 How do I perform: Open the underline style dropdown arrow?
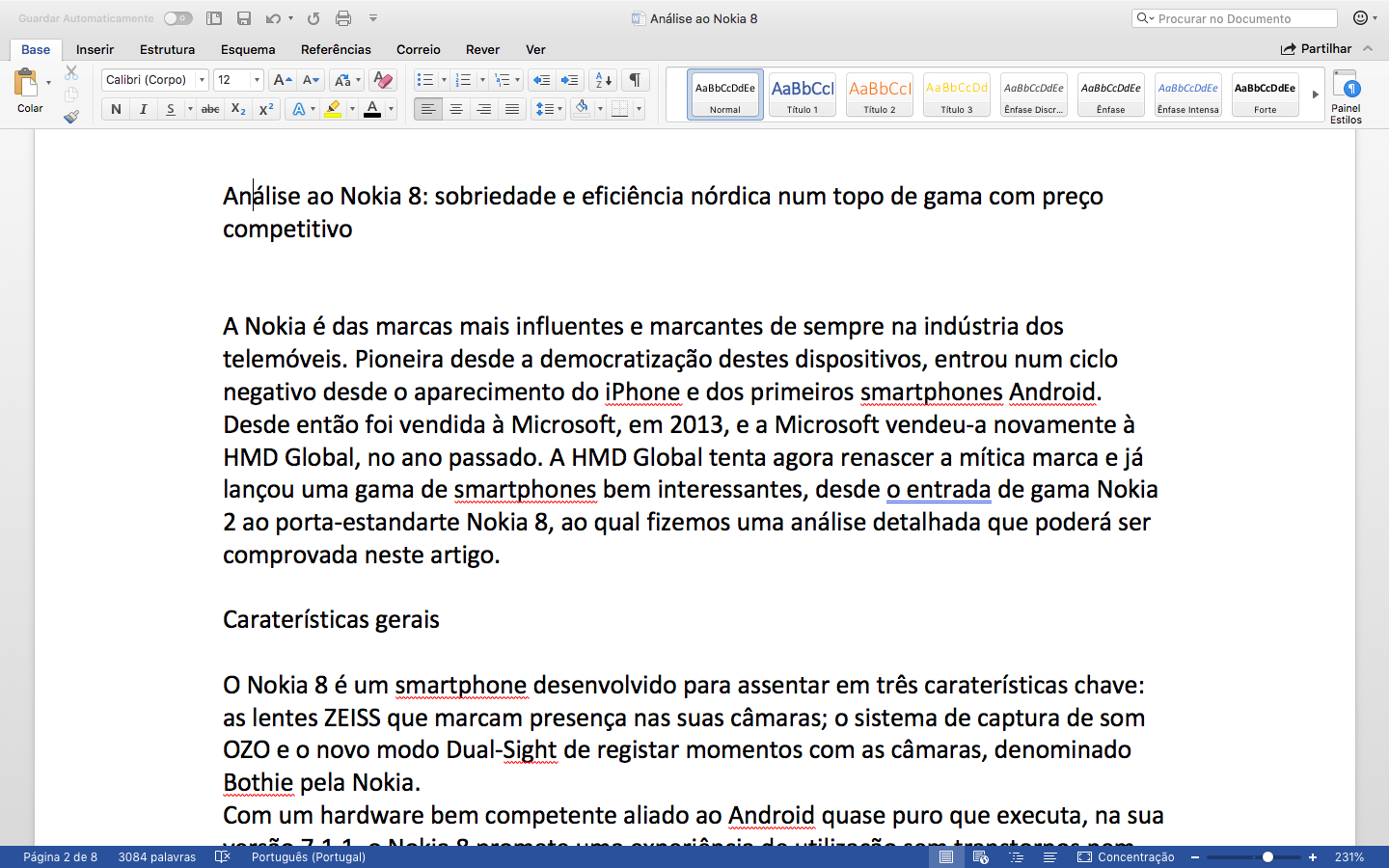pos(190,109)
